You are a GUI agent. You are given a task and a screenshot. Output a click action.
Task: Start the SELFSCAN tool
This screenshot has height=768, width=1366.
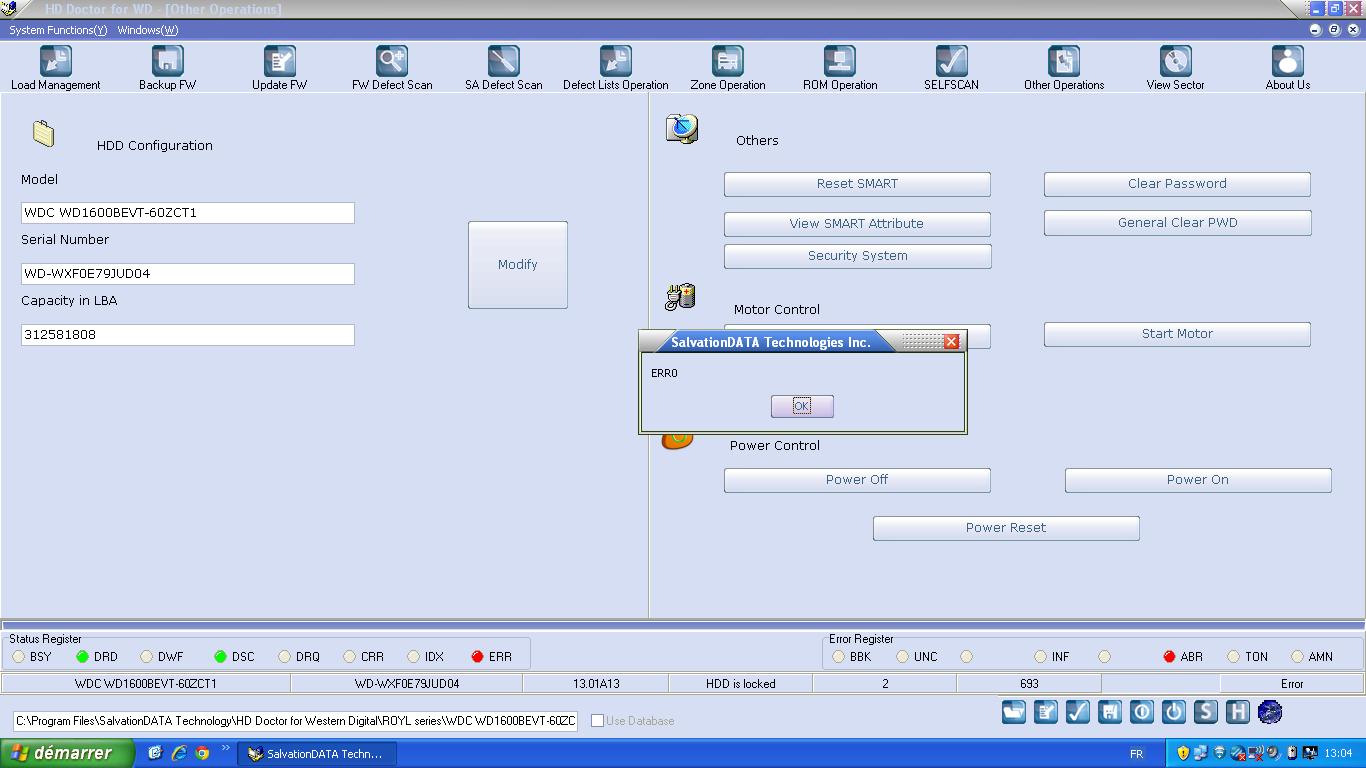[952, 68]
